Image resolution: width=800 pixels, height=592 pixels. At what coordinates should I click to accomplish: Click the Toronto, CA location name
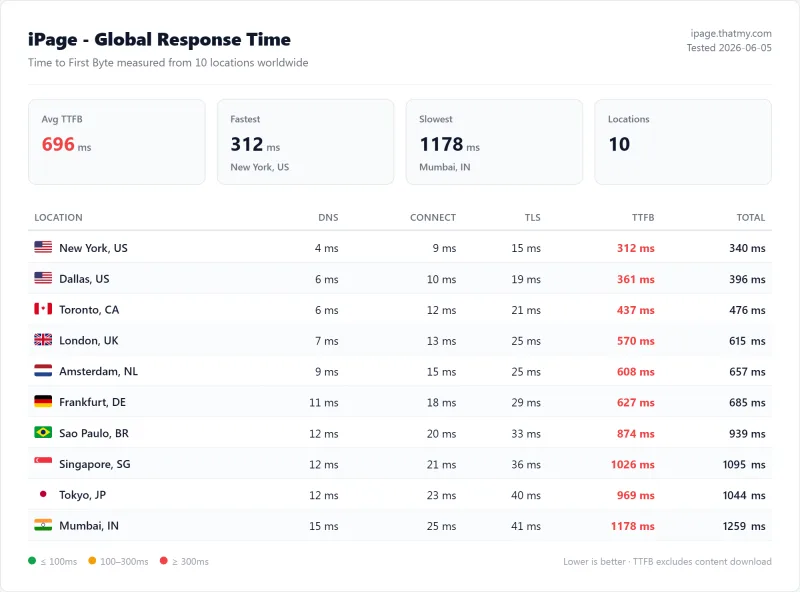click(x=89, y=310)
